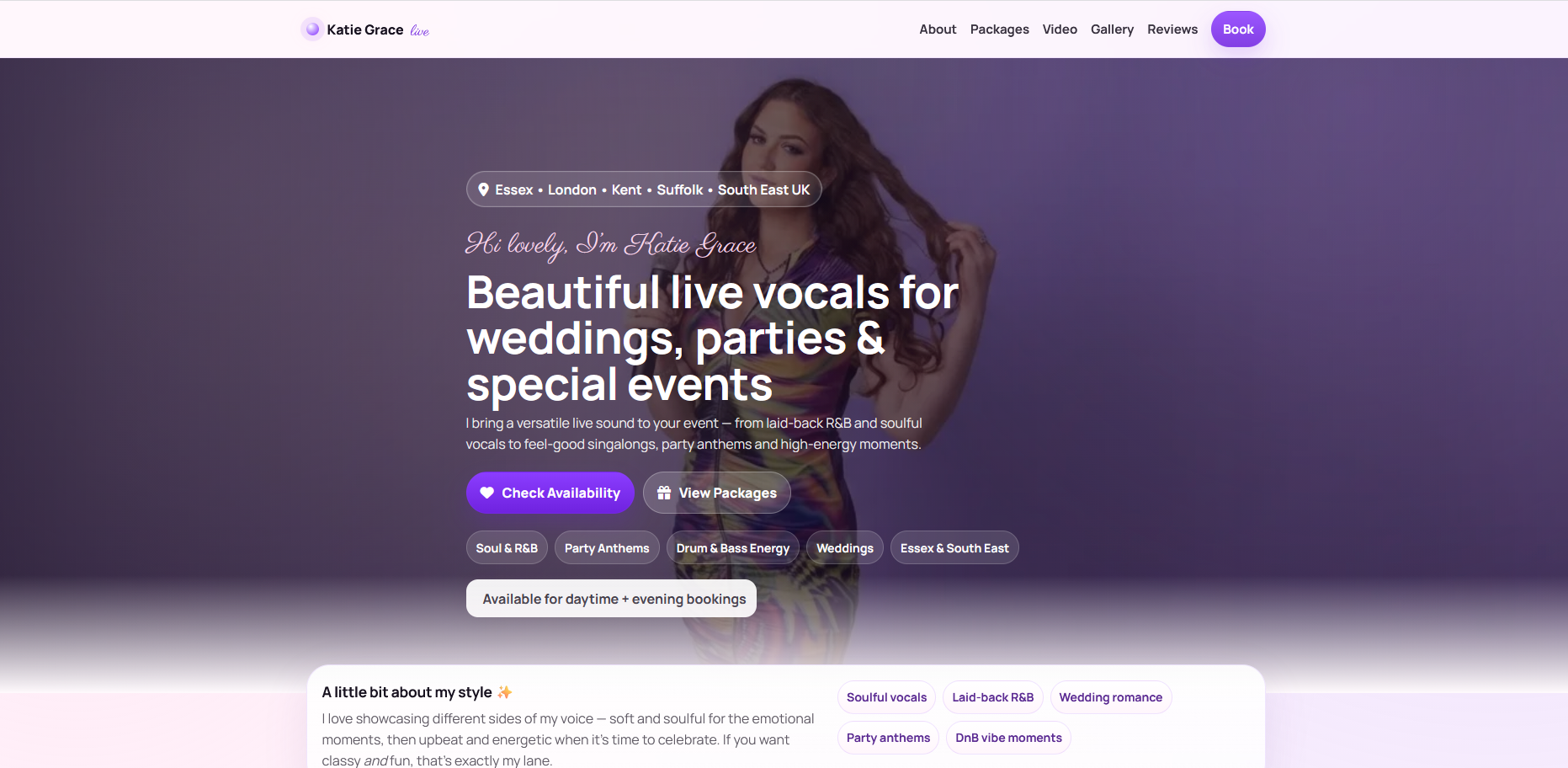Click the gift icon in View Packages
Viewport: 1568px width, 768px height.
664,493
